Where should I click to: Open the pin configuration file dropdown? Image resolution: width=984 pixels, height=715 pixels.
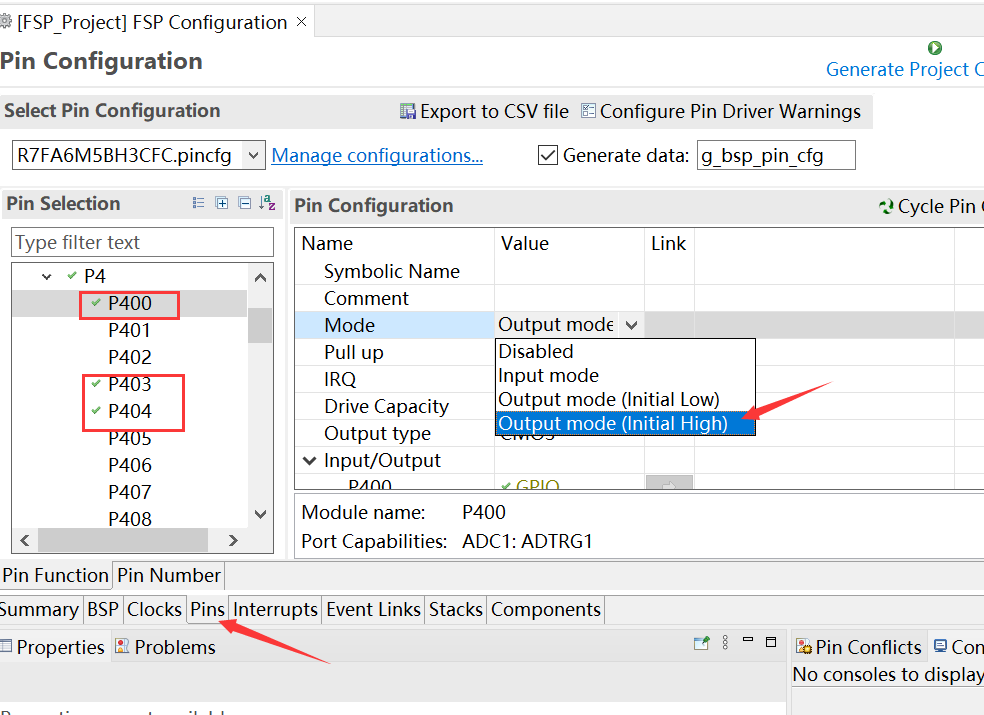[x=254, y=155]
